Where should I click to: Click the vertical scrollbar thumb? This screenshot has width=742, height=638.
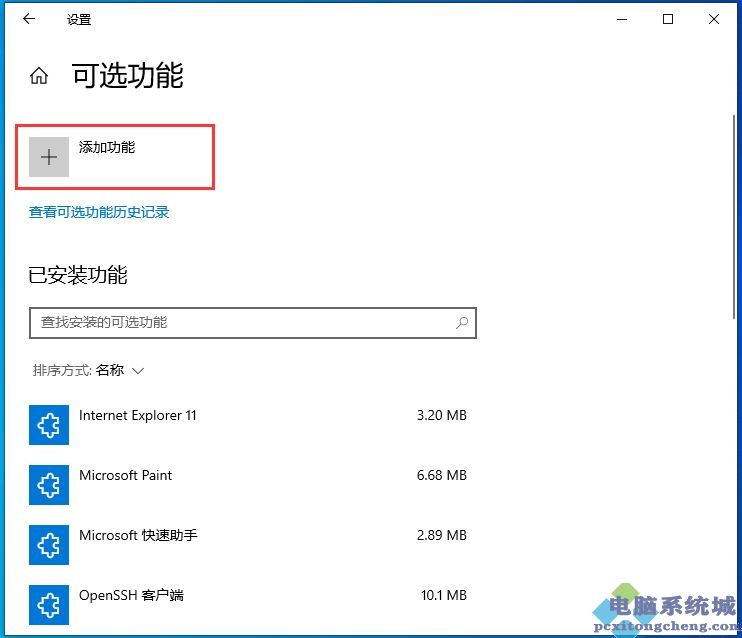click(x=734, y=217)
